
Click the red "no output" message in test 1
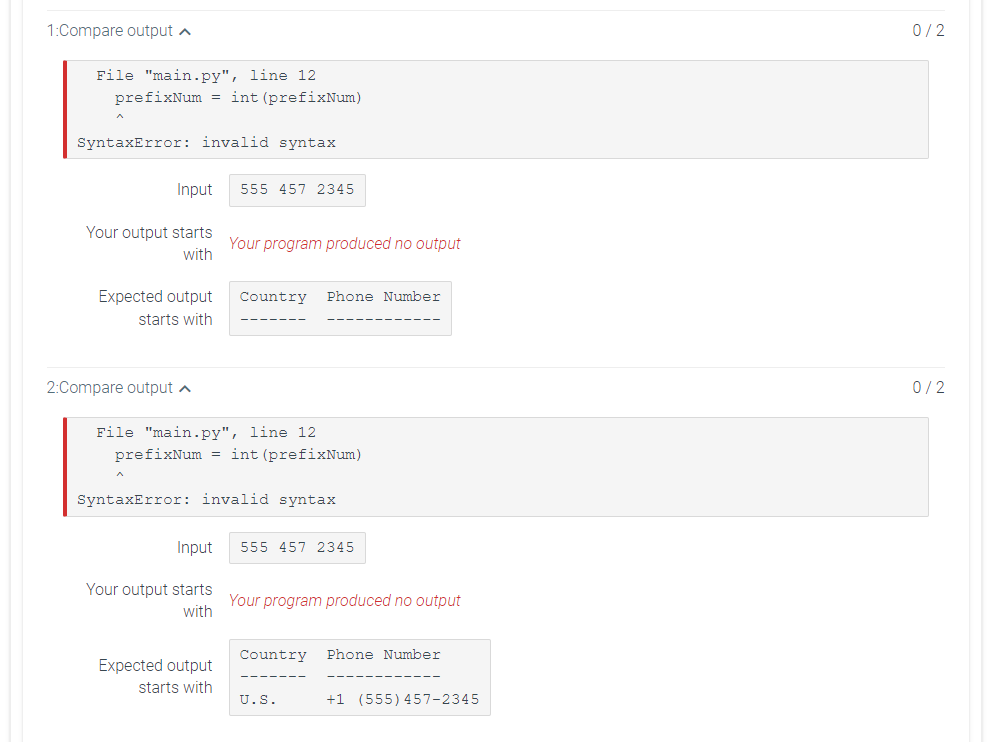pyautogui.click(x=344, y=243)
